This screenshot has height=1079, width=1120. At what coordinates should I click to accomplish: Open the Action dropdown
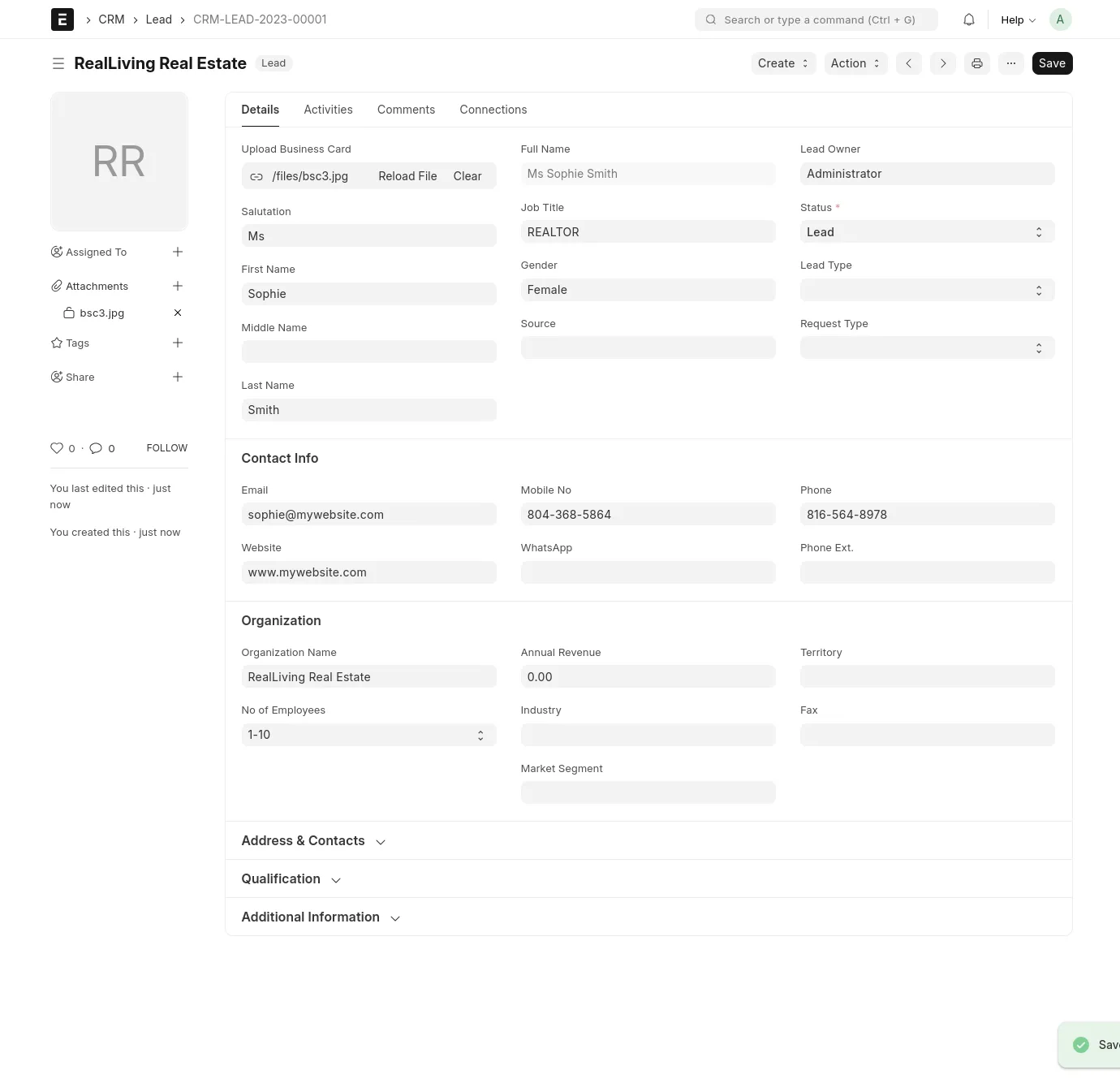tap(855, 63)
